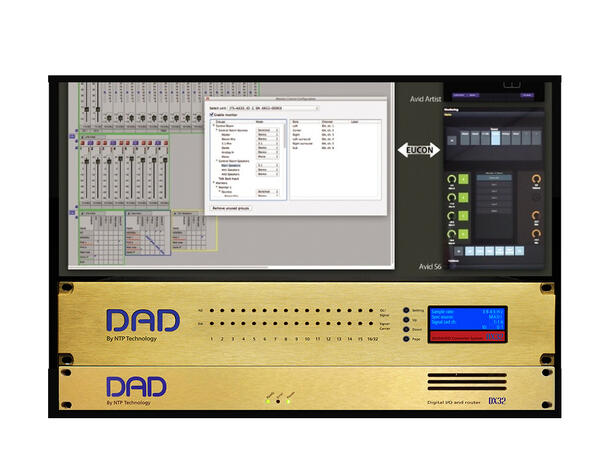Toggle the Enable monitor checkbox
610x450 pixels.
212,115
